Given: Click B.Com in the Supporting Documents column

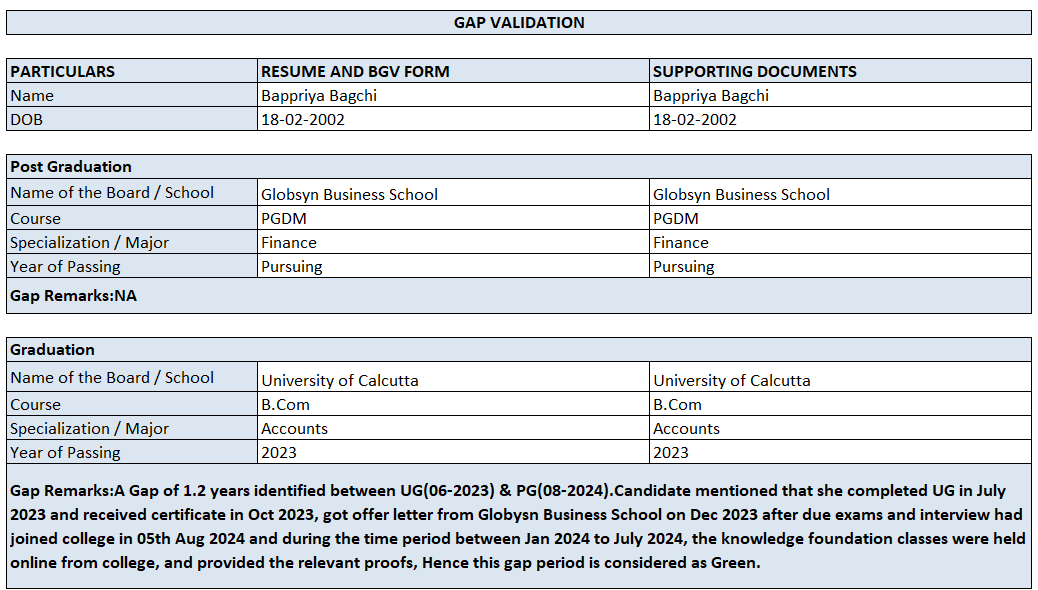Looking at the screenshot, I should (x=678, y=404).
